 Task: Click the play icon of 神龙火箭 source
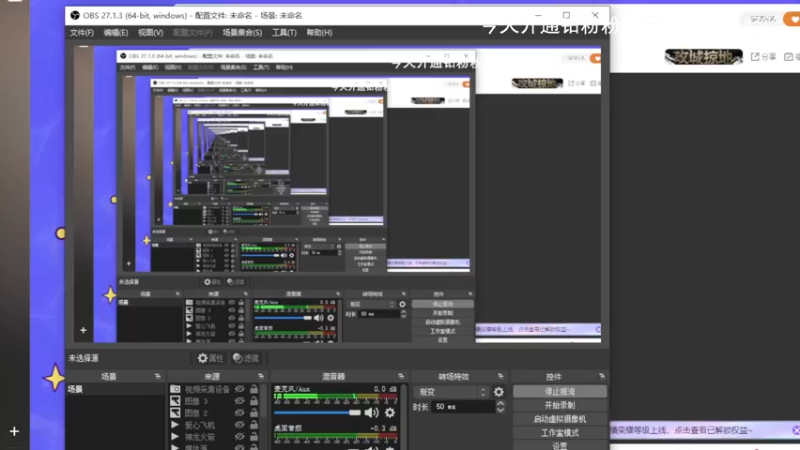pyautogui.click(x=175, y=437)
